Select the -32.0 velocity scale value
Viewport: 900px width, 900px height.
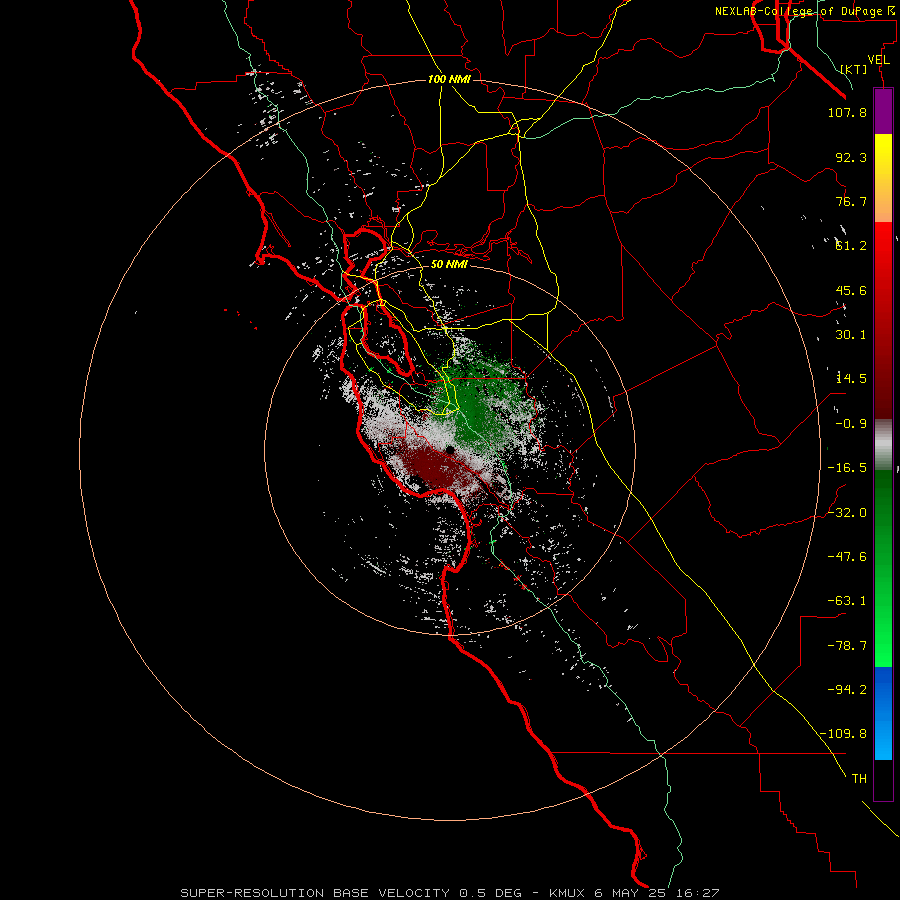point(847,513)
